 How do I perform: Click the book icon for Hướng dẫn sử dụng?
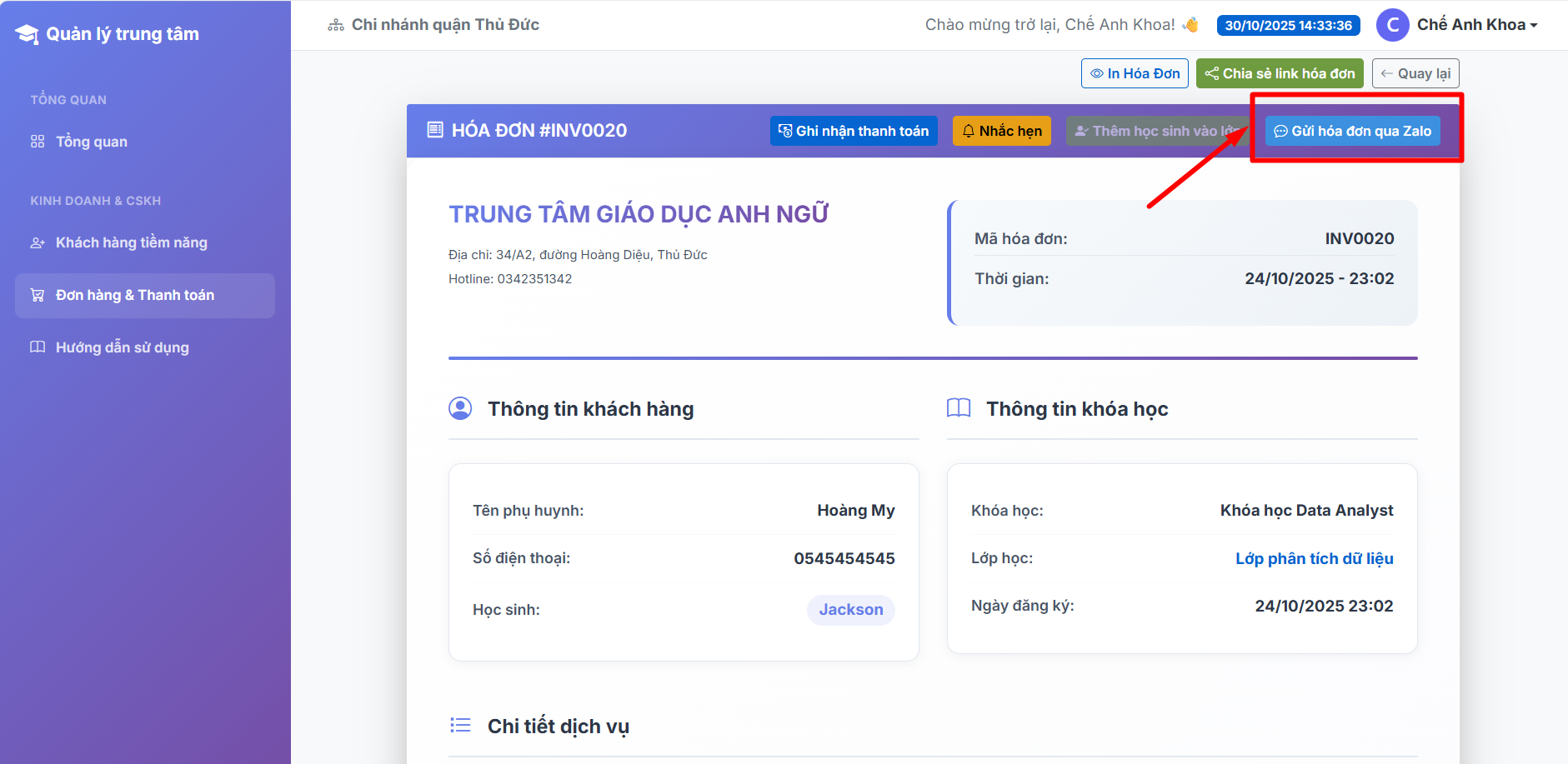[x=38, y=347]
